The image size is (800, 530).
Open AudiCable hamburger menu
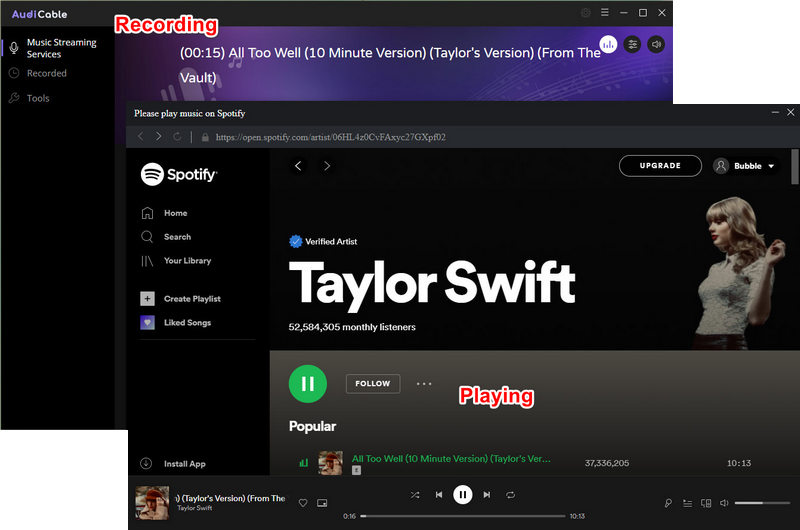pos(605,12)
